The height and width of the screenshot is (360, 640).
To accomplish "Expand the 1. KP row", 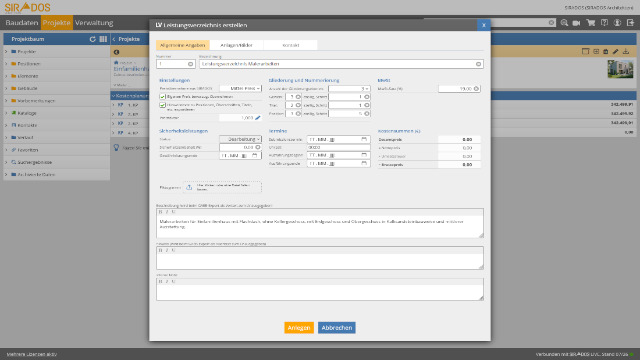I will pos(114,105).
